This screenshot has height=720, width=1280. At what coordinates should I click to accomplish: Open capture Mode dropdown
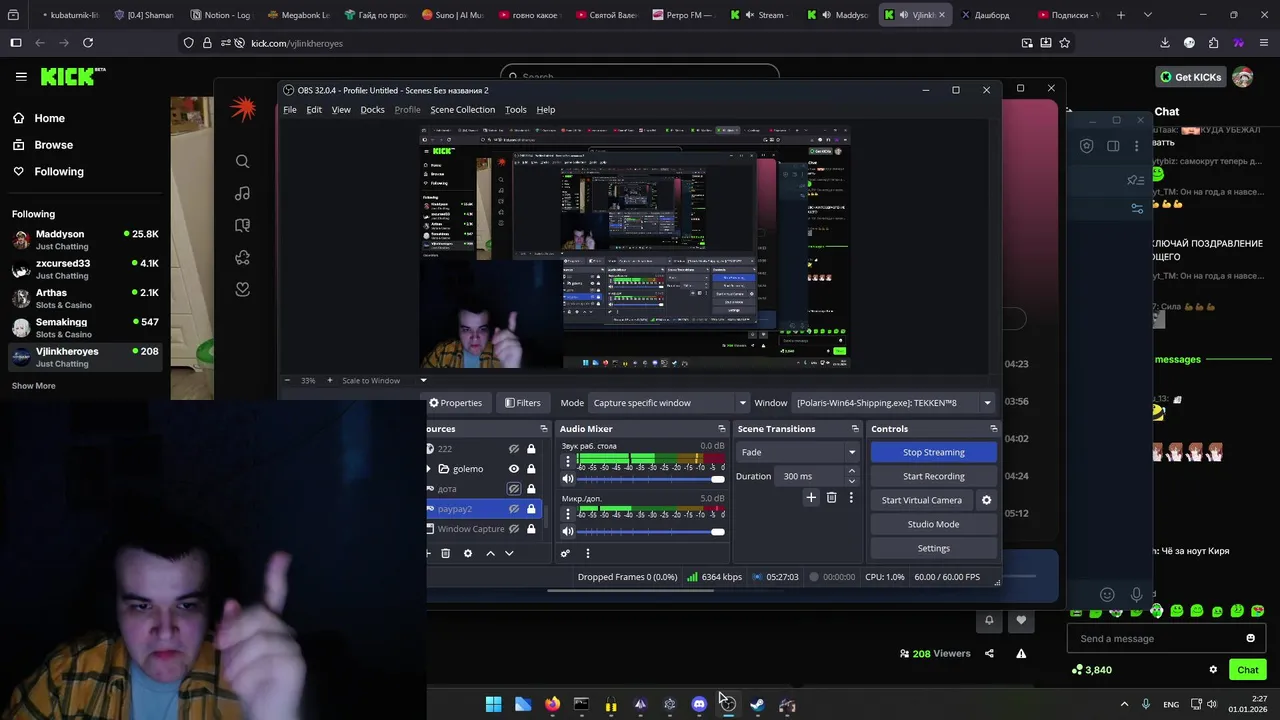coord(669,403)
